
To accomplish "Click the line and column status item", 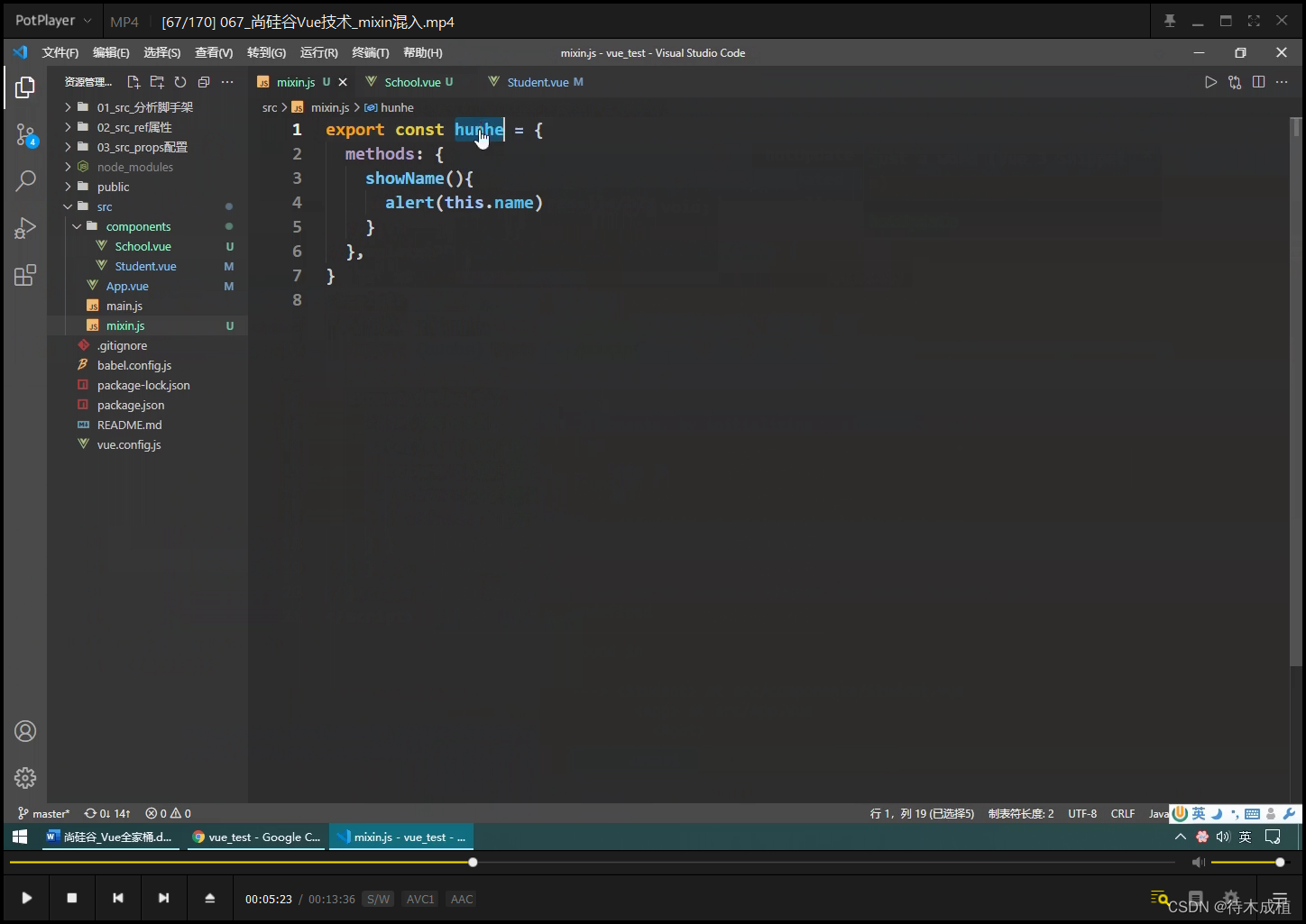I will pyautogui.click(x=922, y=813).
